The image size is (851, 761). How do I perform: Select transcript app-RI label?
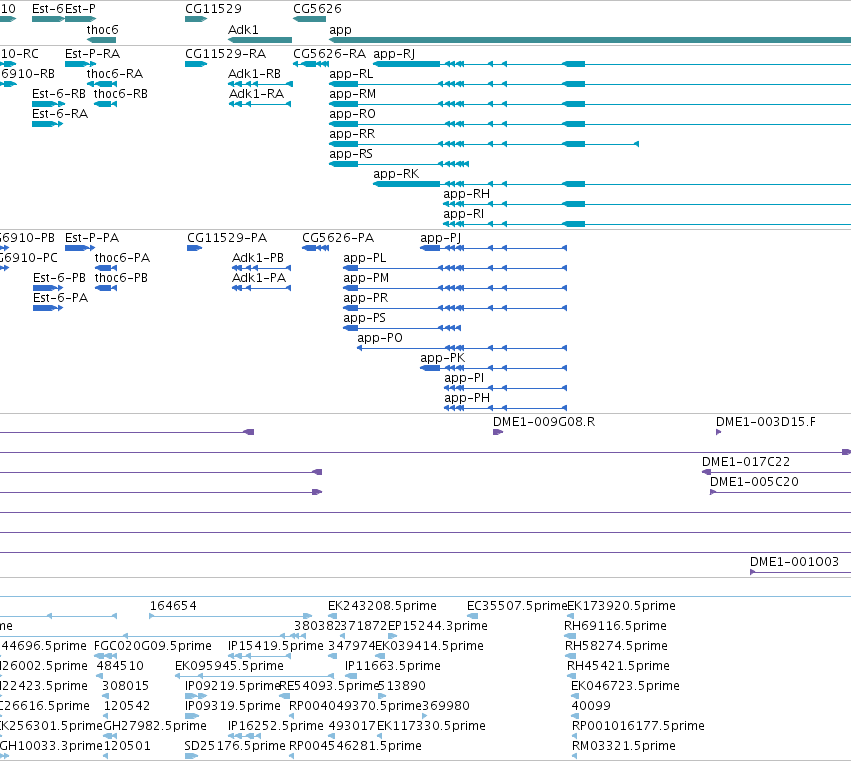[463, 214]
